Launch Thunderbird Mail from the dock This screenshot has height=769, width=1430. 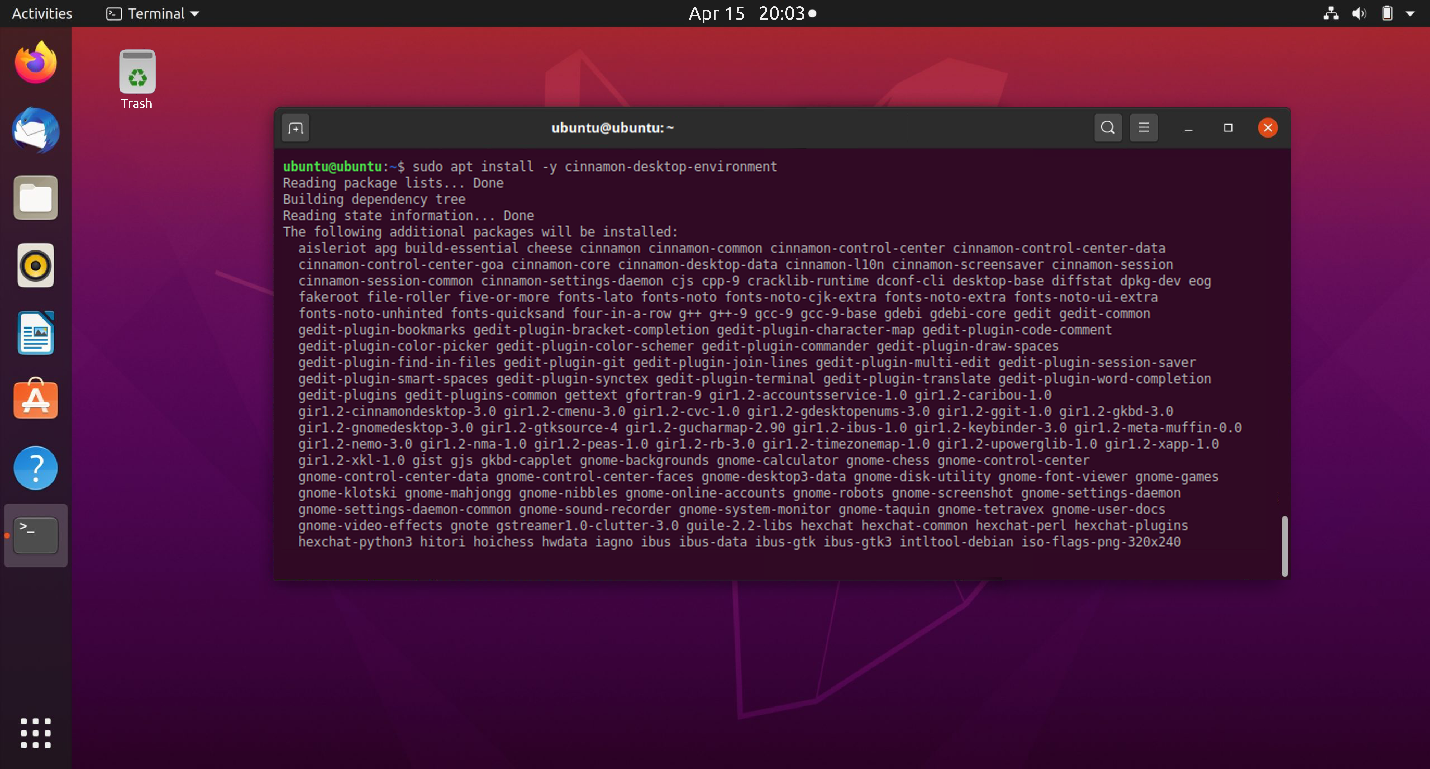click(36, 131)
